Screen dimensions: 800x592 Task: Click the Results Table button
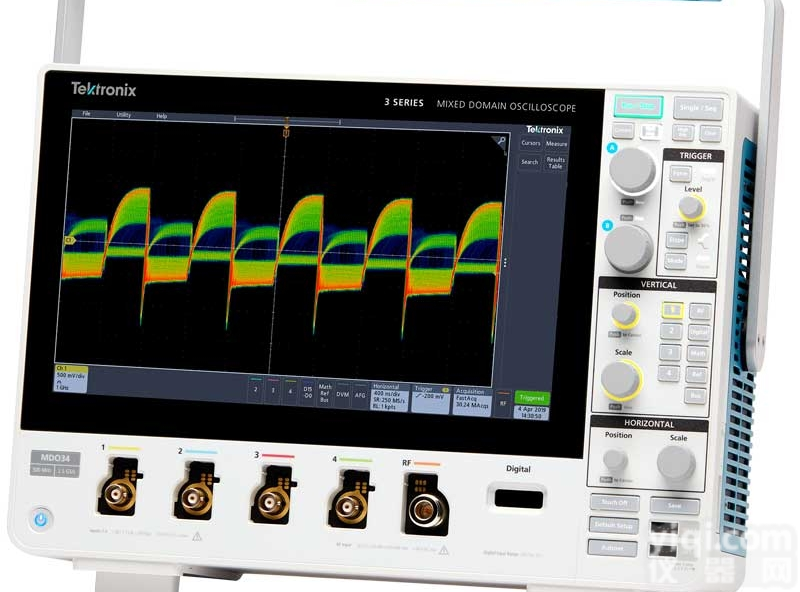pyautogui.click(x=555, y=163)
